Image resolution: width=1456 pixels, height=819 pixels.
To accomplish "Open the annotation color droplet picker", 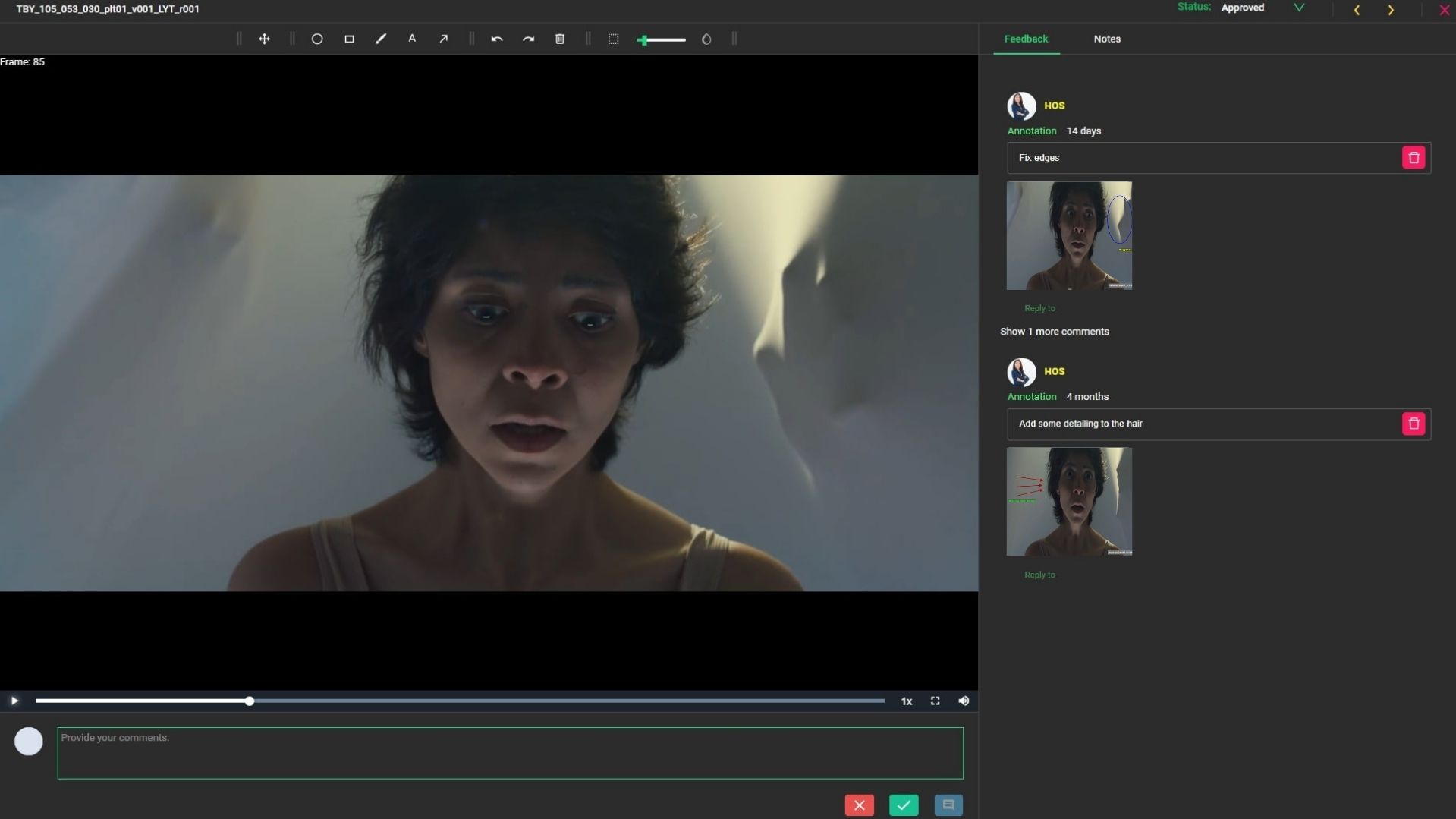I will (706, 39).
